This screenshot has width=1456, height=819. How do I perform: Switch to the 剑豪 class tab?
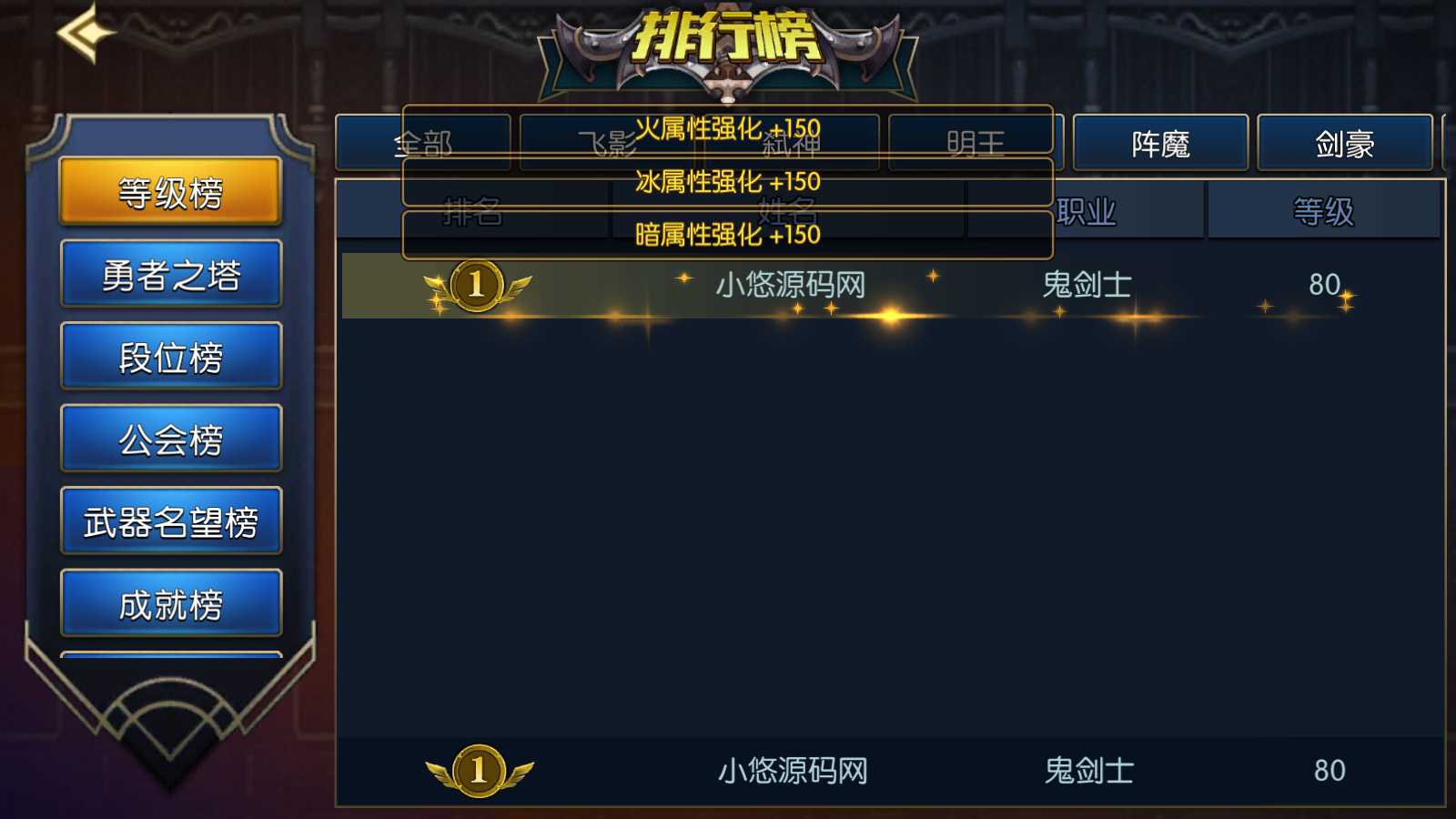click(x=1345, y=143)
